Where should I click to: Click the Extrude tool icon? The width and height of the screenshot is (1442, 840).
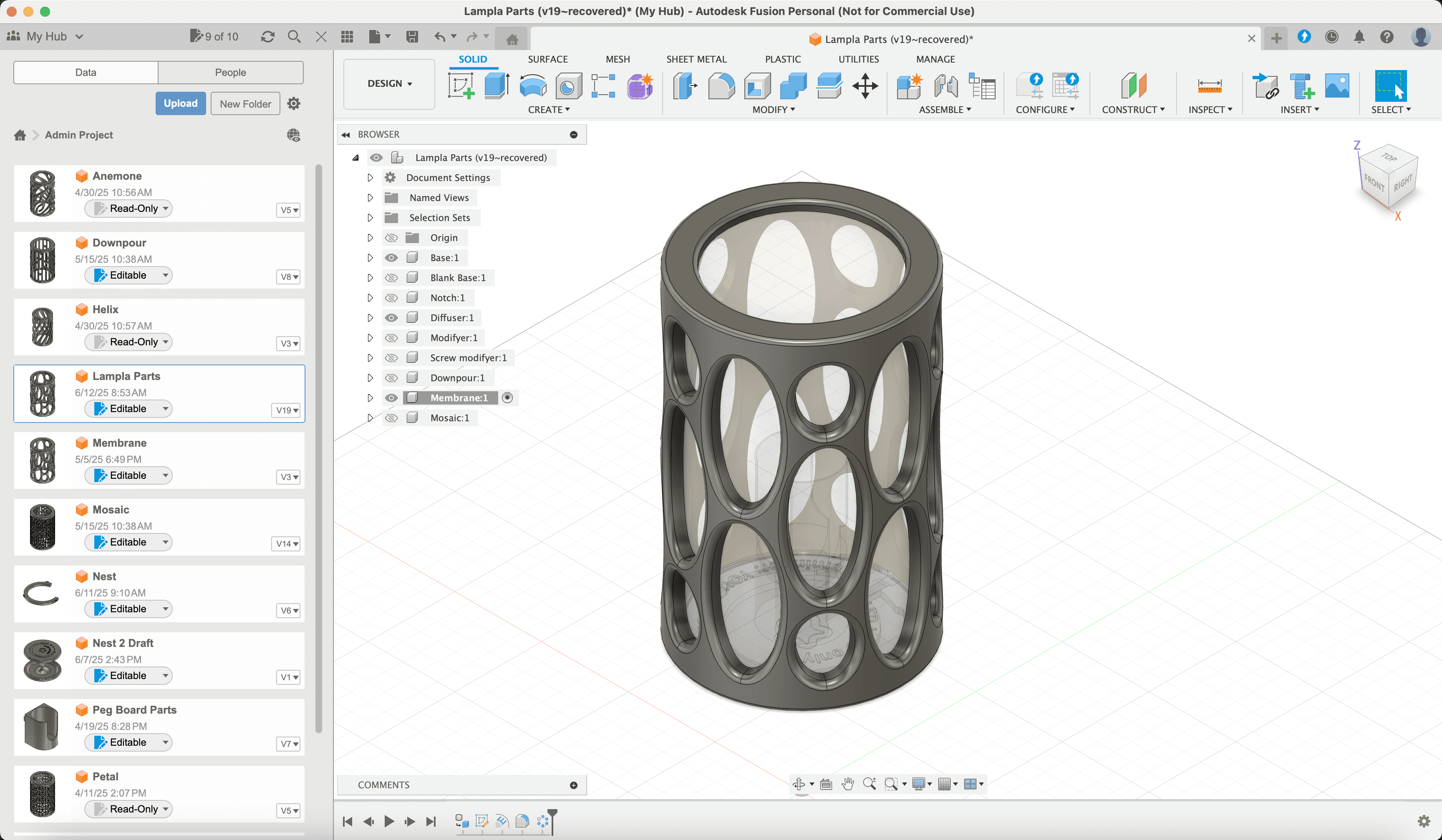click(x=497, y=86)
